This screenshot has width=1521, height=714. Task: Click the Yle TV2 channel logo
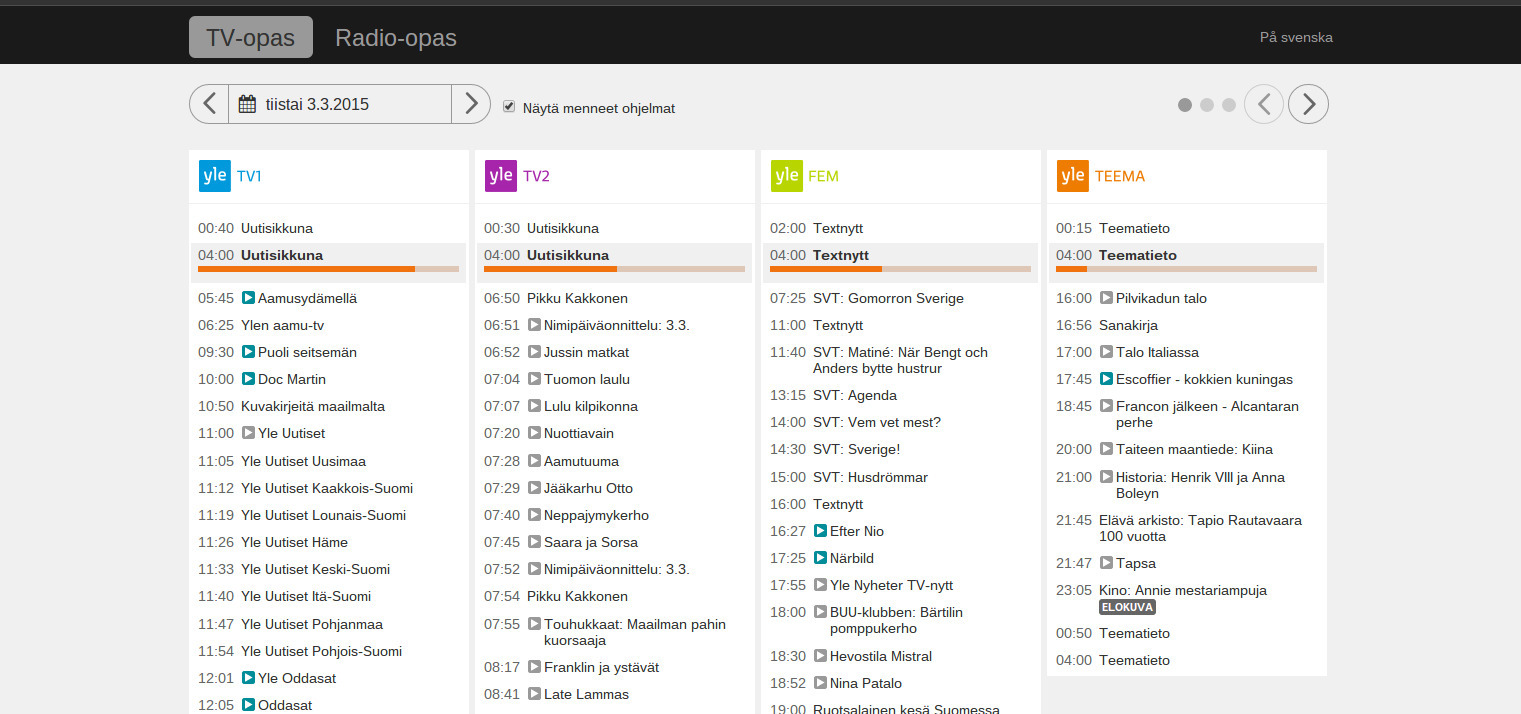501,176
